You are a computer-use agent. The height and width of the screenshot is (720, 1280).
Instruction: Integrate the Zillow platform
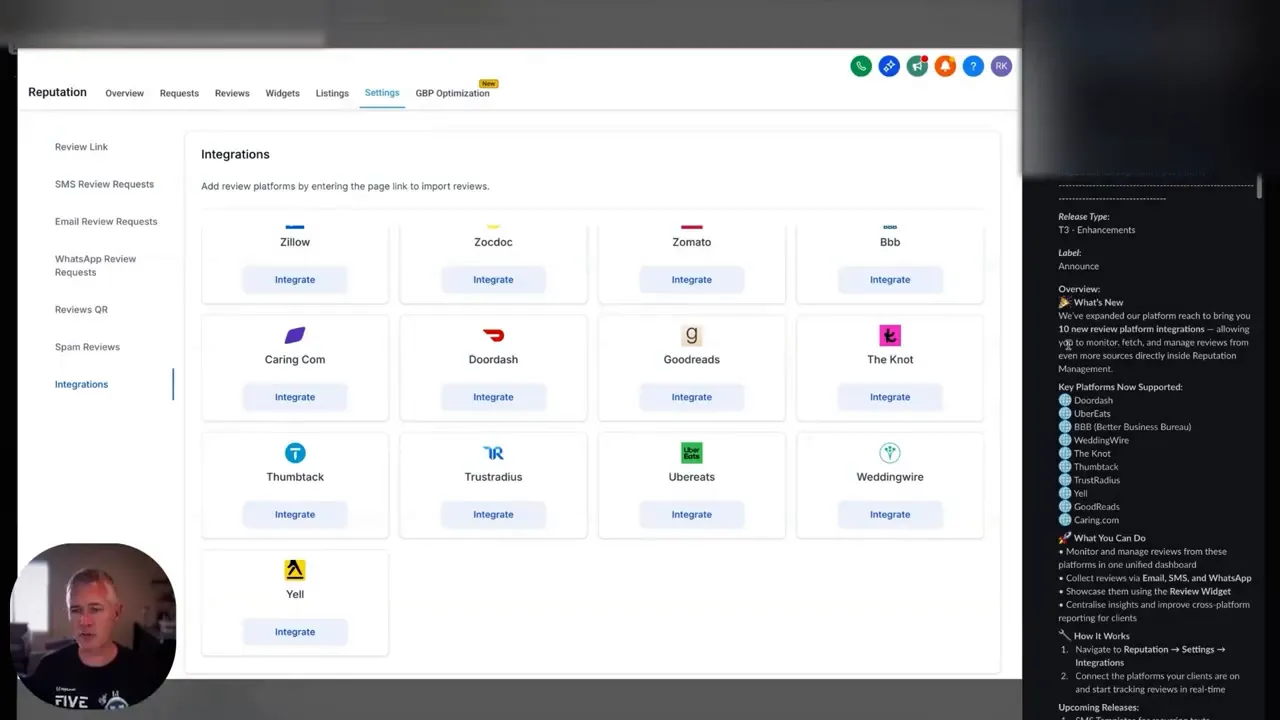pos(295,280)
